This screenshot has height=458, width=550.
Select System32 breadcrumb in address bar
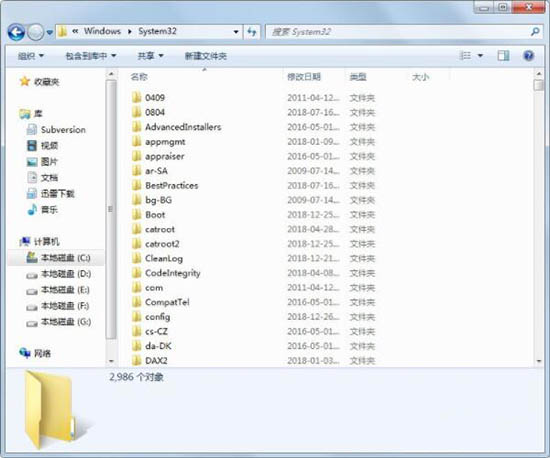[157, 31]
